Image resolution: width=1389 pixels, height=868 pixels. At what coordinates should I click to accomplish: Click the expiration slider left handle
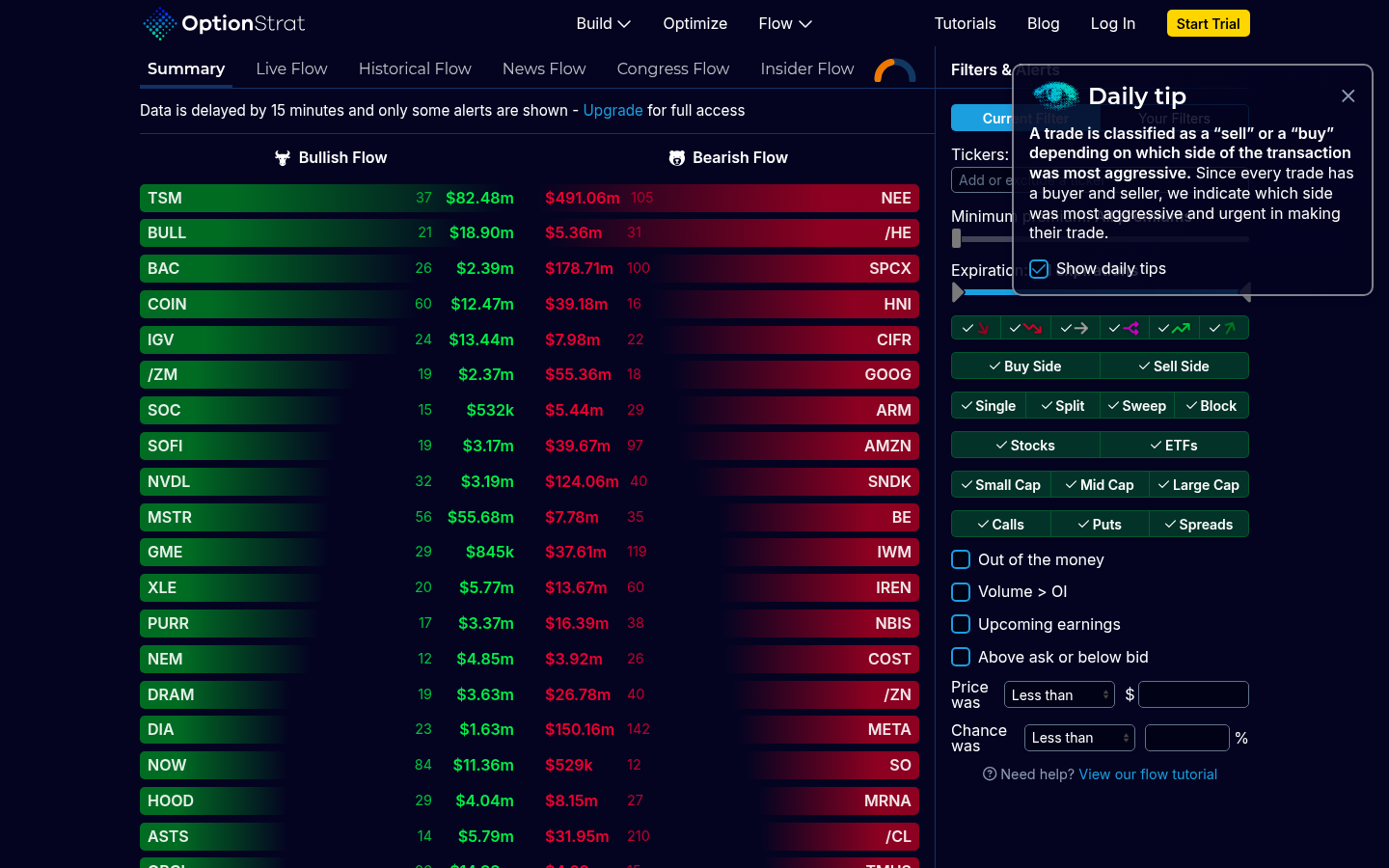pyautogui.click(x=958, y=291)
